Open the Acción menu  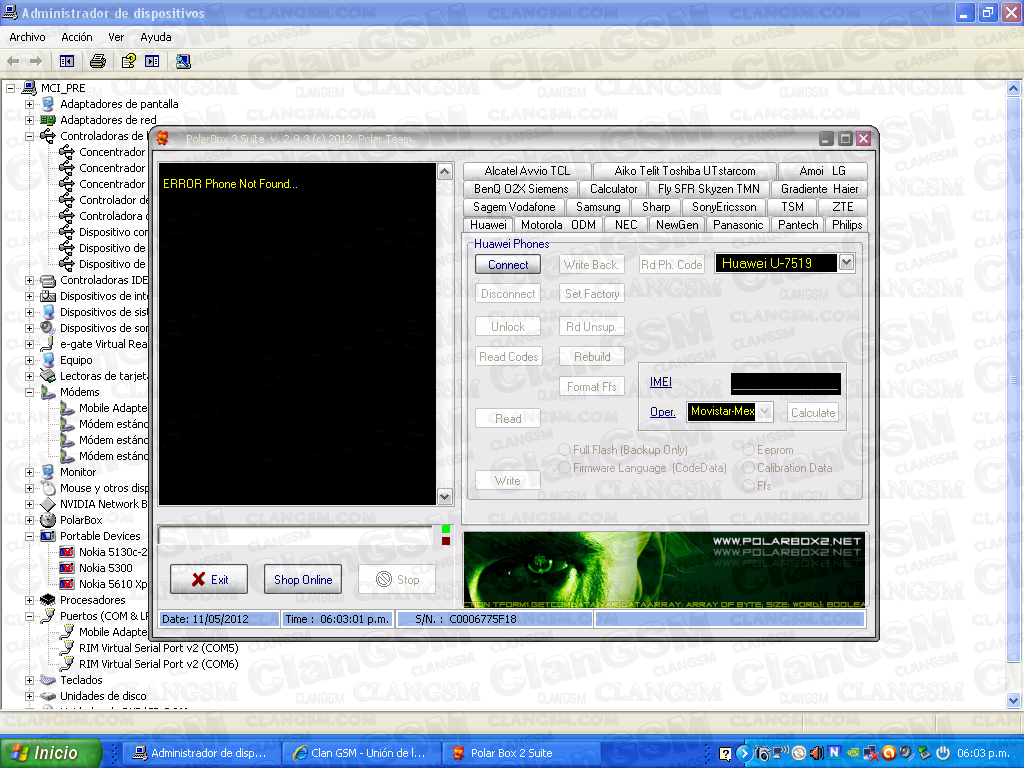76,37
